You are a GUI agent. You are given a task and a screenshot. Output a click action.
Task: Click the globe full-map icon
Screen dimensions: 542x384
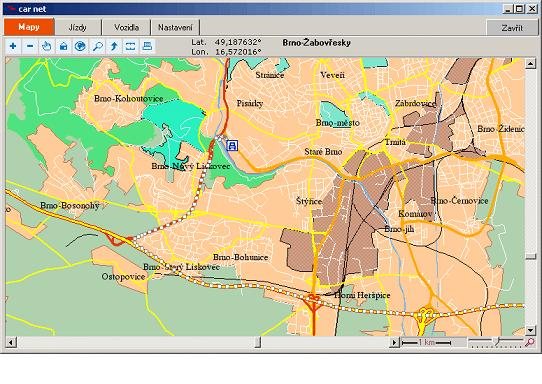[80, 46]
